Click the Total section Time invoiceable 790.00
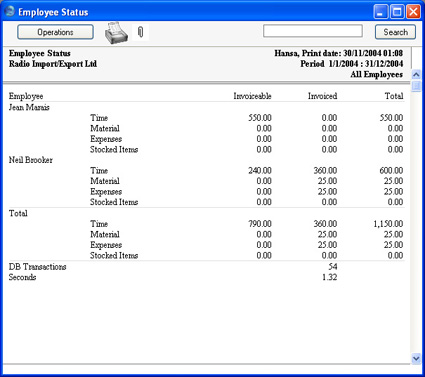425x377 pixels. tap(260, 224)
